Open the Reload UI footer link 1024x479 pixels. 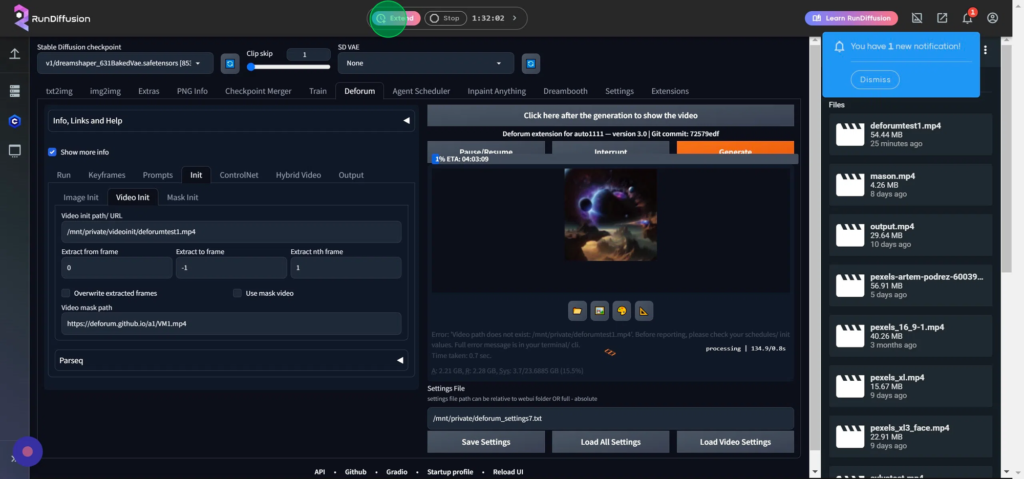508,472
